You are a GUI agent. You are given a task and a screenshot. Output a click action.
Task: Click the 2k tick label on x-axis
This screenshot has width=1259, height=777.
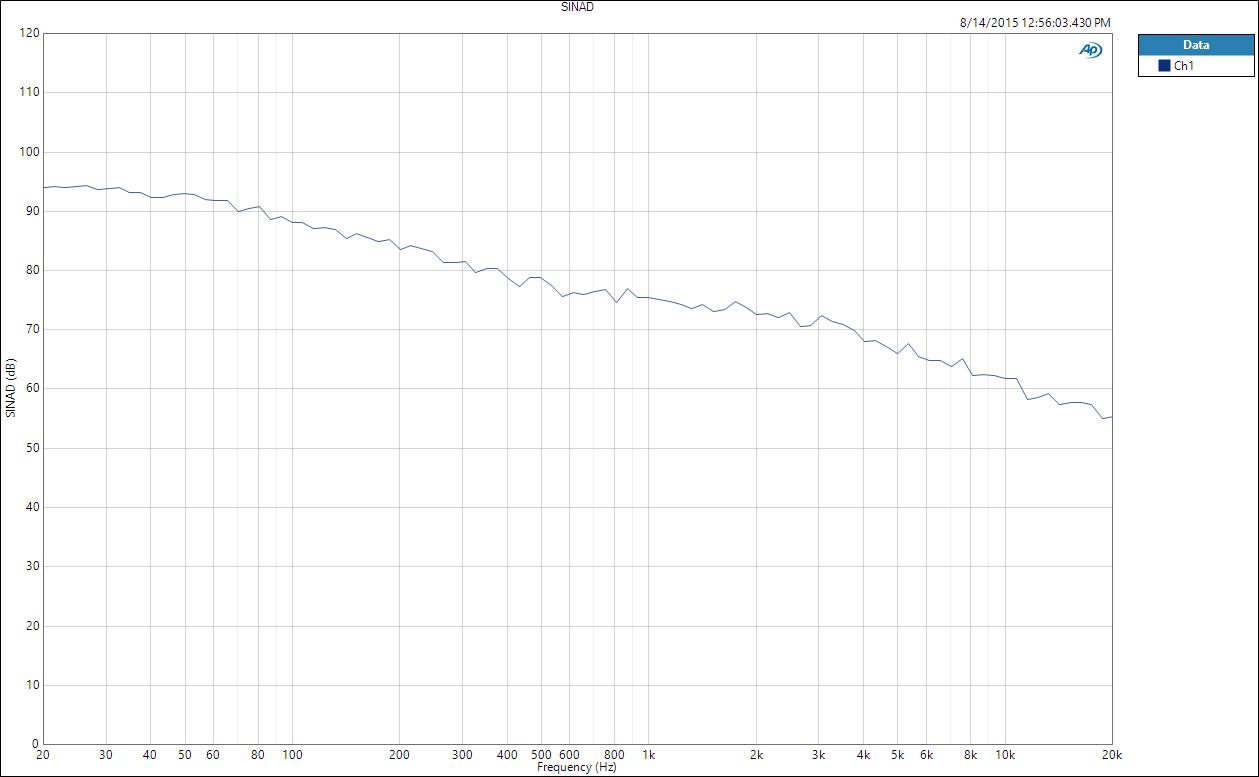pos(756,755)
